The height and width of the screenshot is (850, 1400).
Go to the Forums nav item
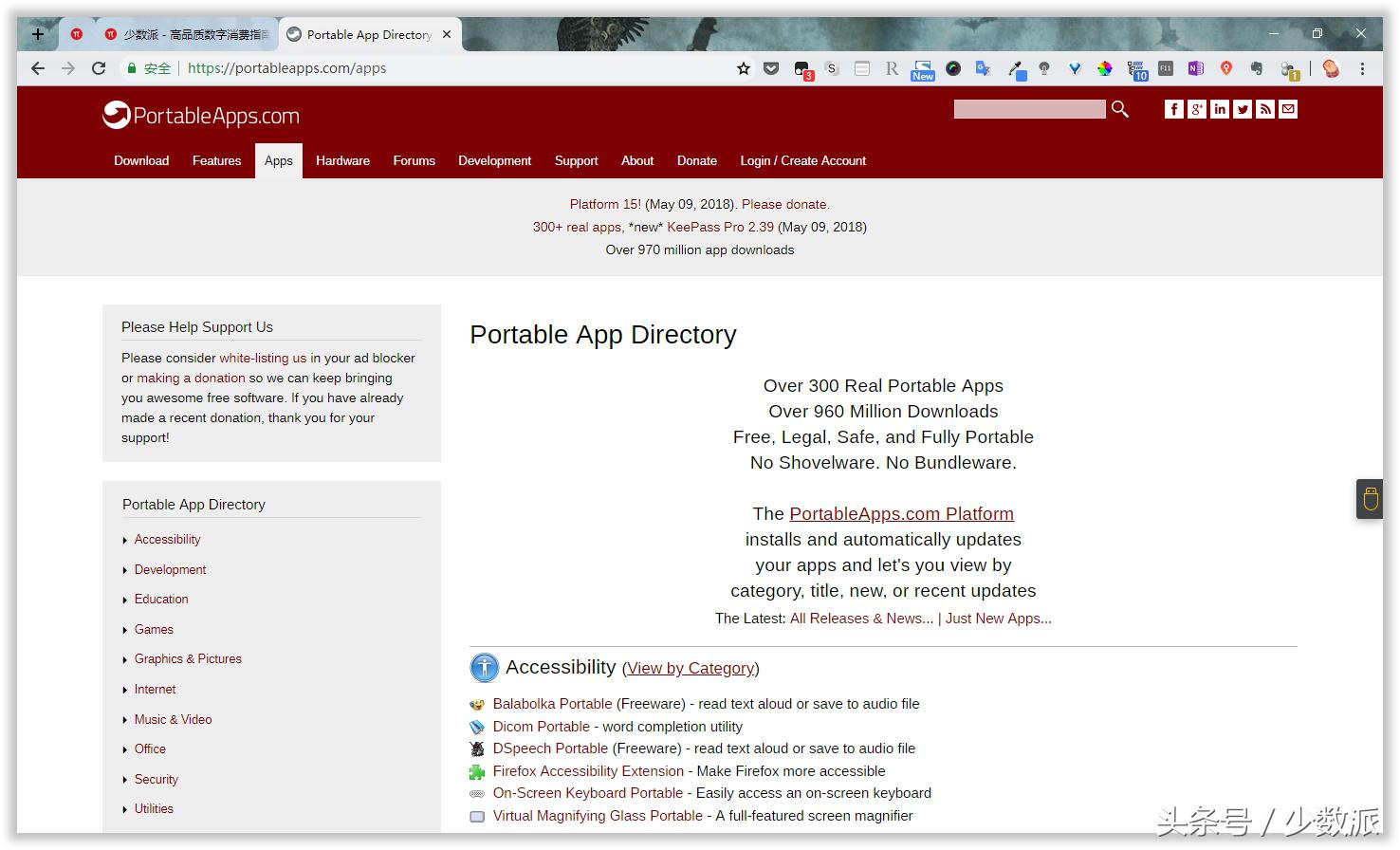(414, 161)
